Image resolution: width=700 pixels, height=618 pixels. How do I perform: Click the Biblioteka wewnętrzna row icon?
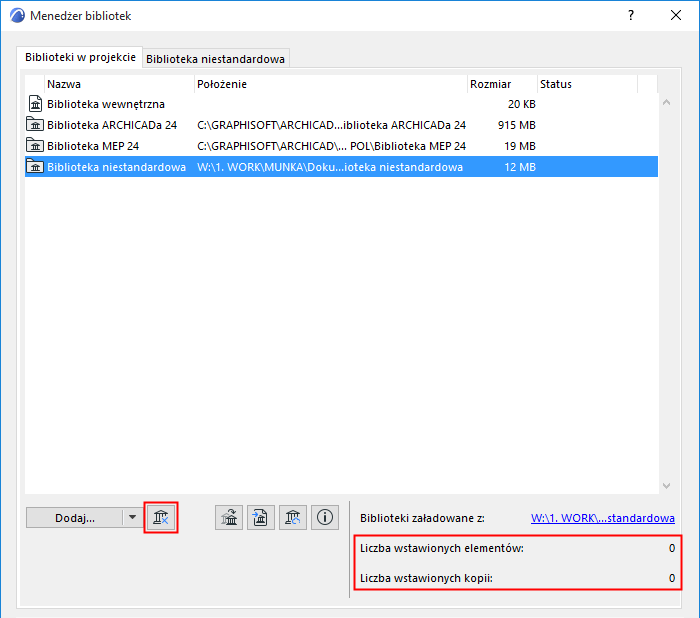click(35, 104)
